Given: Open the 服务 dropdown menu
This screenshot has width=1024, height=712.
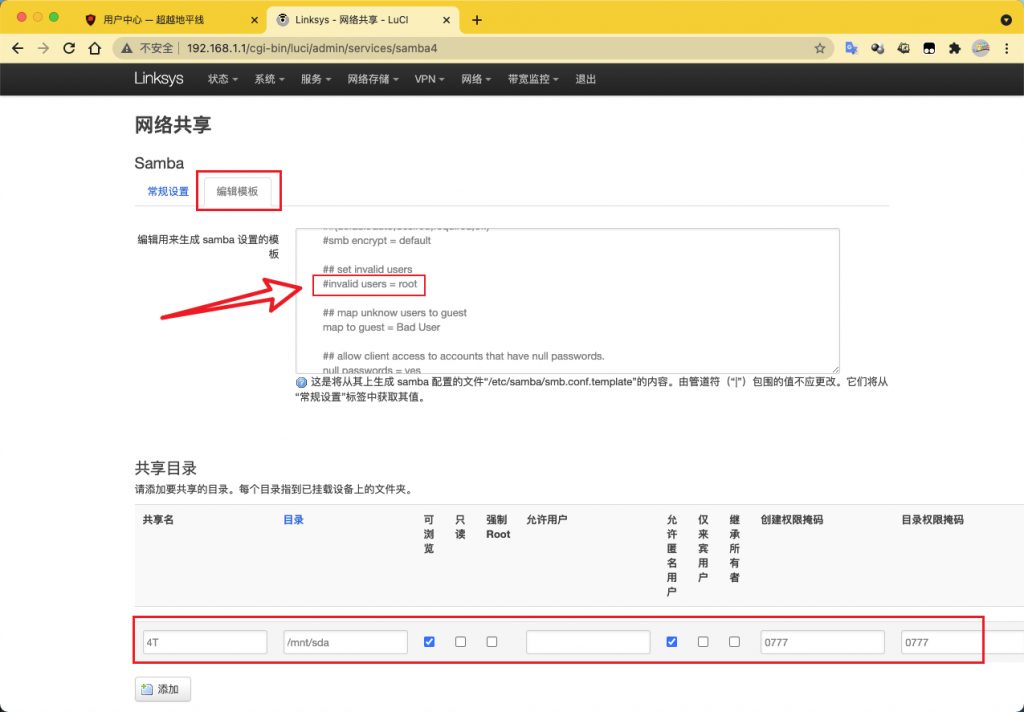Looking at the screenshot, I should pyautogui.click(x=316, y=79).
